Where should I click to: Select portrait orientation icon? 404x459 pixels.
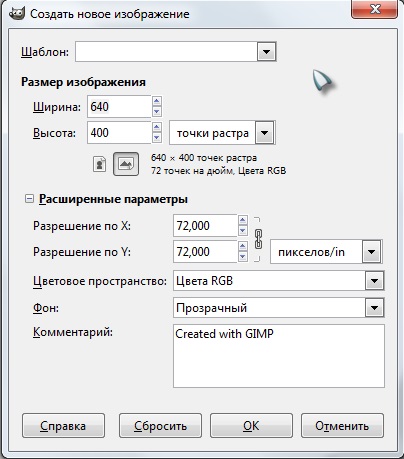99,164
